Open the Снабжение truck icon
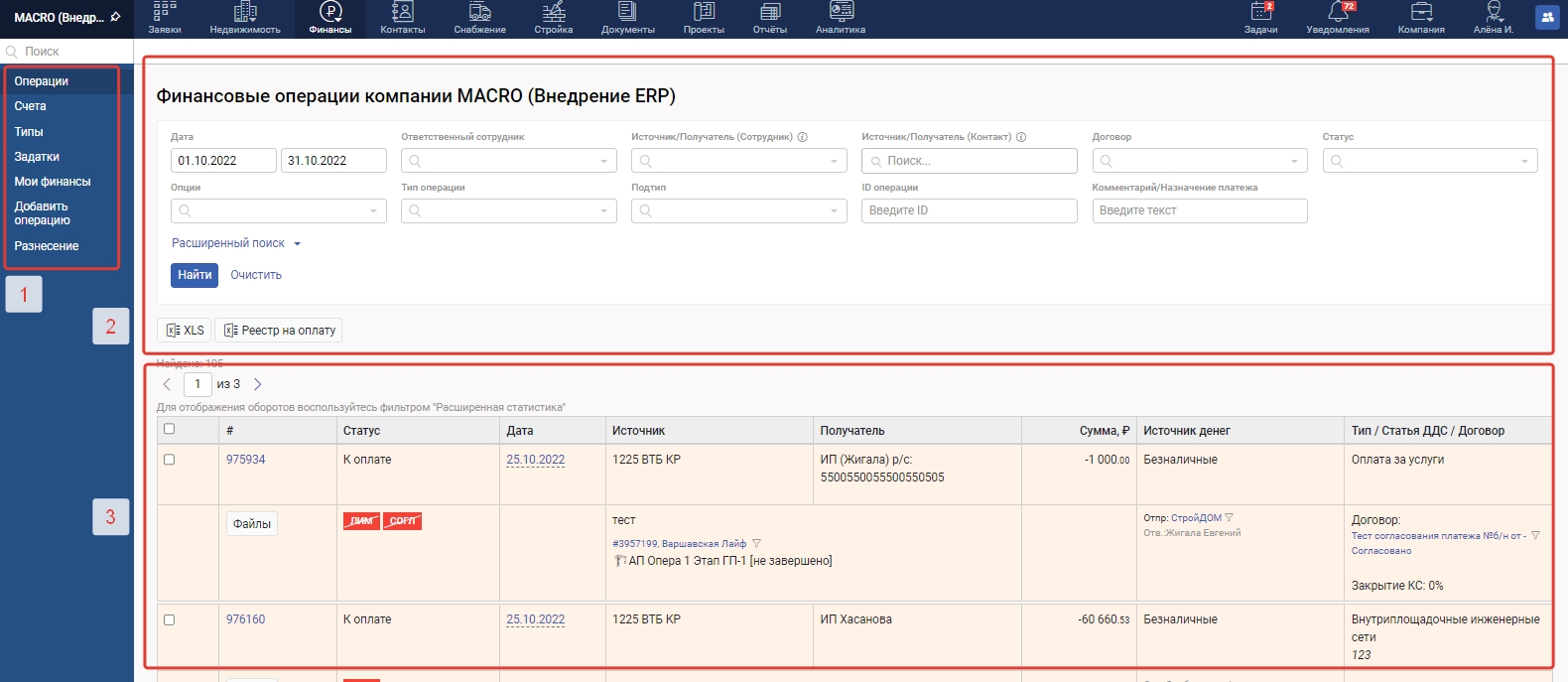The width and height of the screenshot is (1568, 682). pos(479,12)
